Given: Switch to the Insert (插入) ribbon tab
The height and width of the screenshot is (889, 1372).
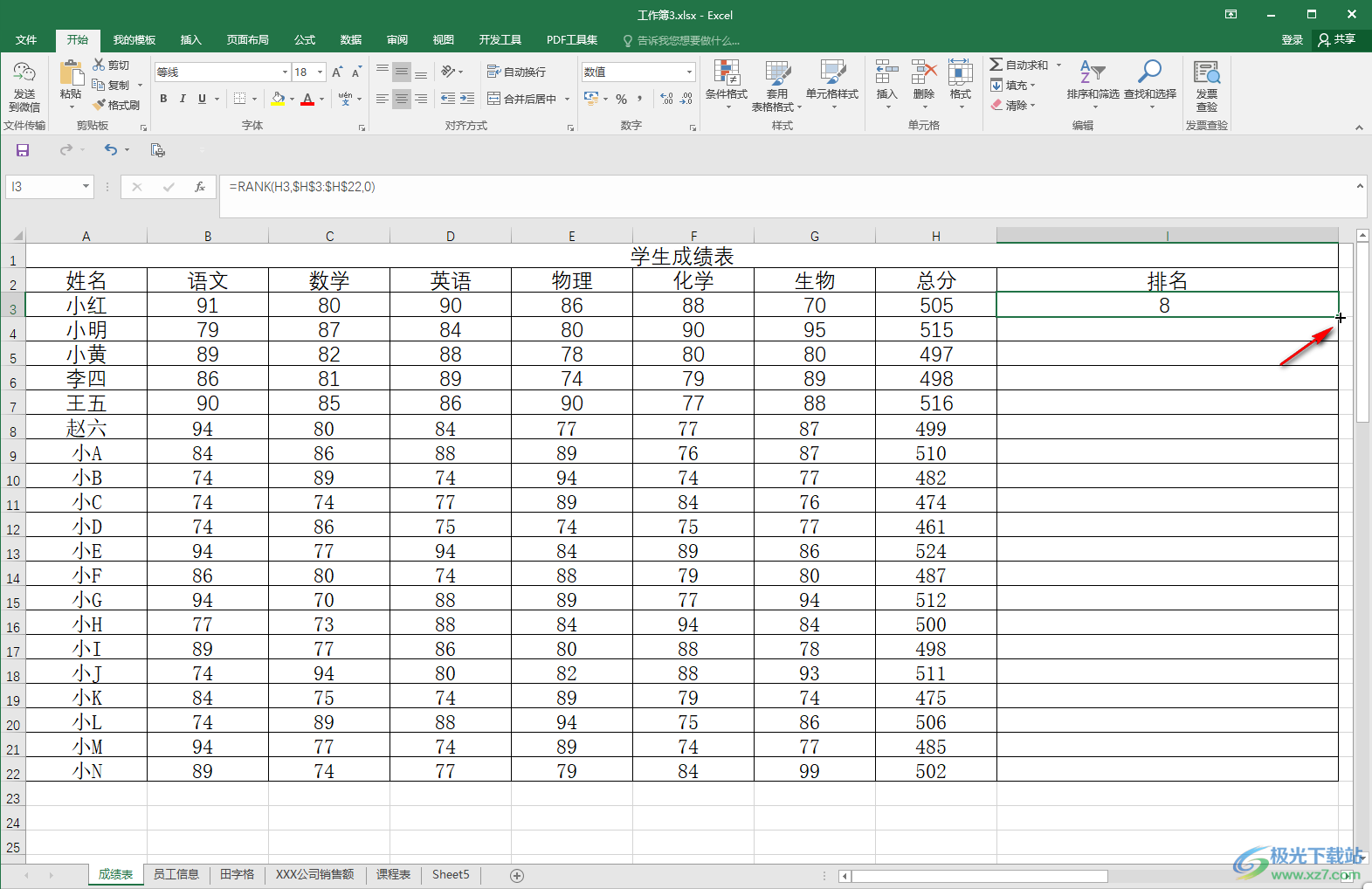Looking at the screenshot, I should (x=190, y=40).
